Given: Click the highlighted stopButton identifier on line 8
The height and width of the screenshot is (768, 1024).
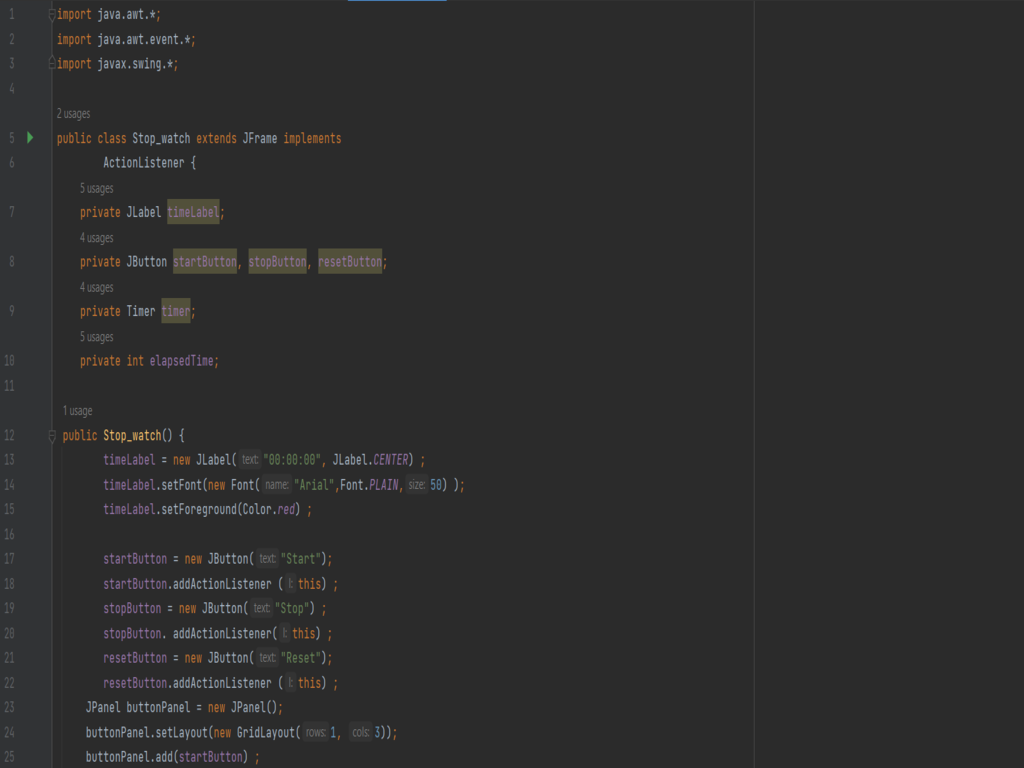Looking at the screenshot, I should [x=278, y=262].
